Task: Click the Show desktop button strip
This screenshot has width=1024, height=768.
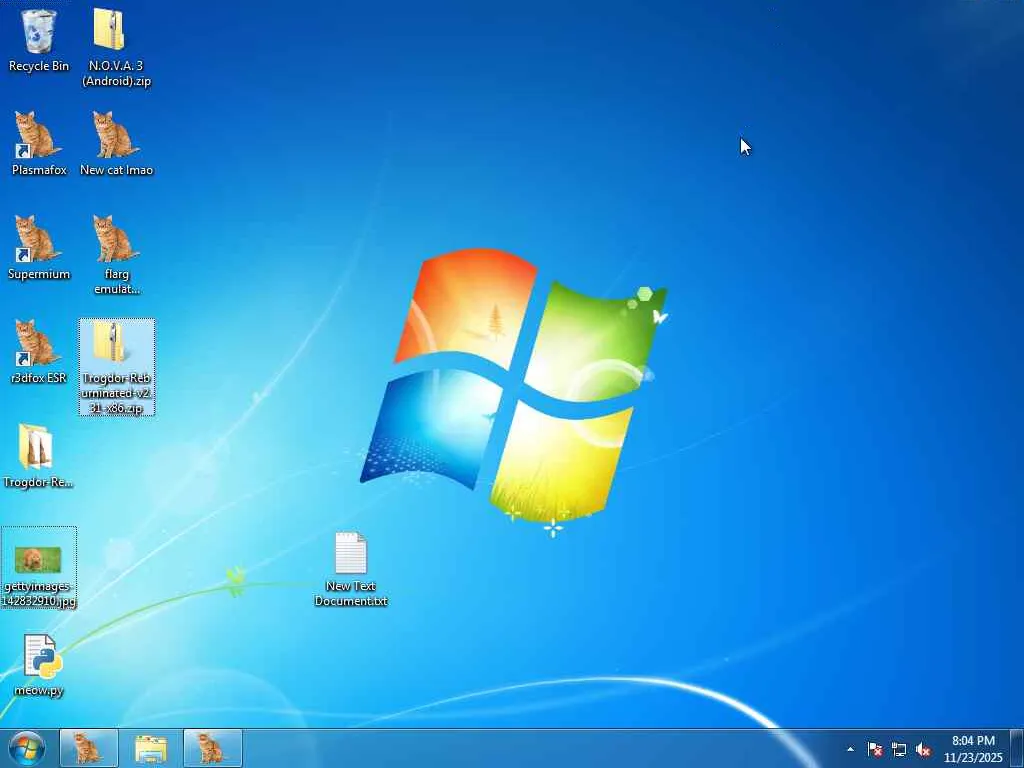Action: coord(1017,748)
